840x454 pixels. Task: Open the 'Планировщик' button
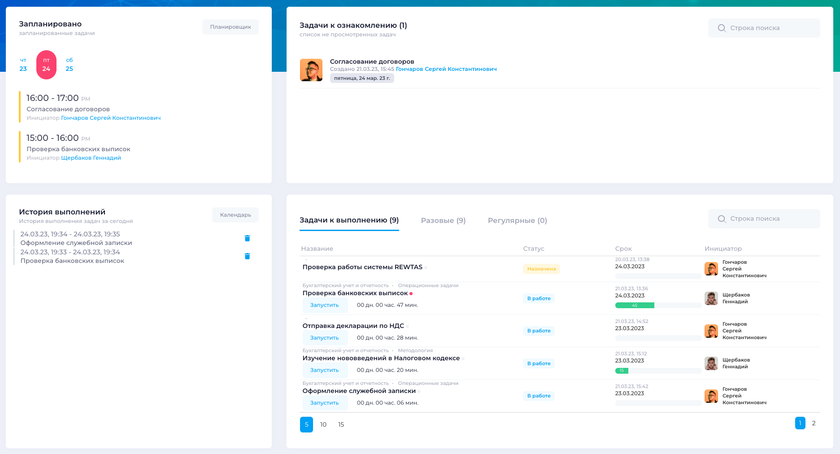point(230,27)
